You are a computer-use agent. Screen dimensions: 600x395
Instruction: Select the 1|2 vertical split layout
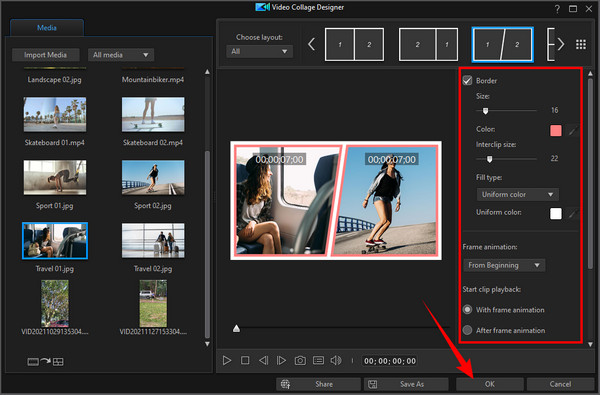pyautogui.click(x=354, y=44)
